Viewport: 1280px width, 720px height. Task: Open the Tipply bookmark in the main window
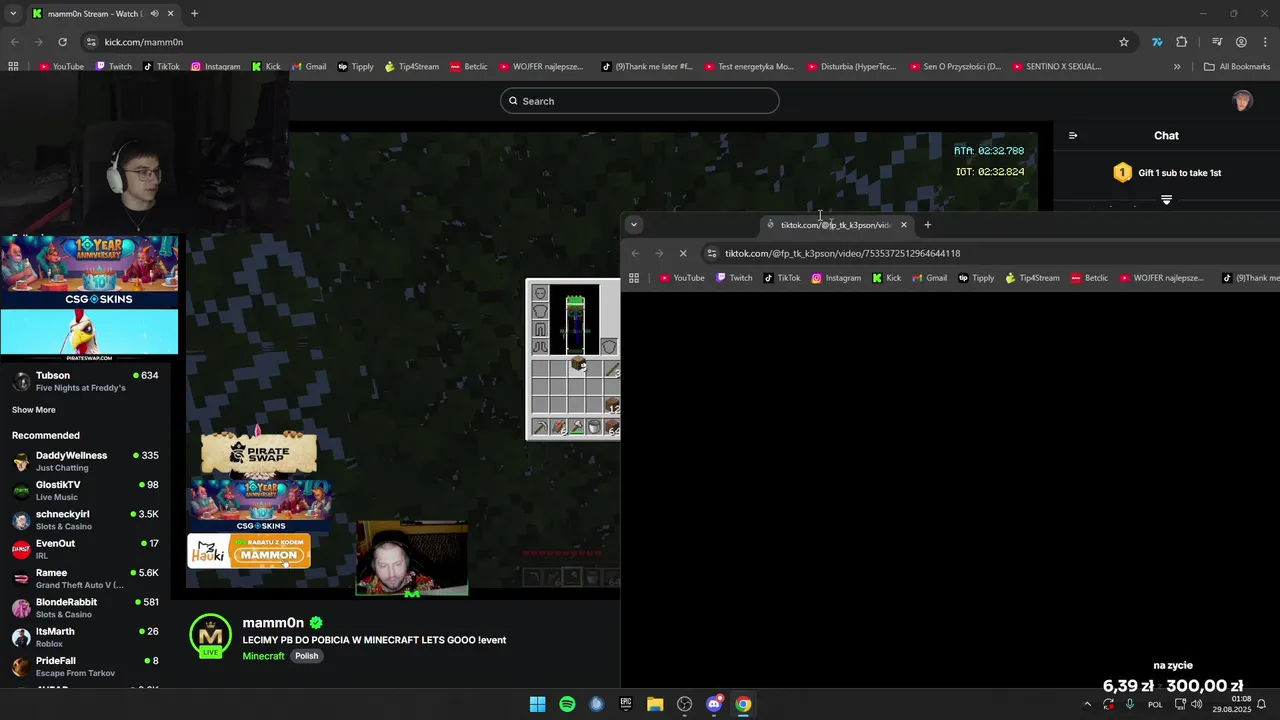[x=356, y=66]
